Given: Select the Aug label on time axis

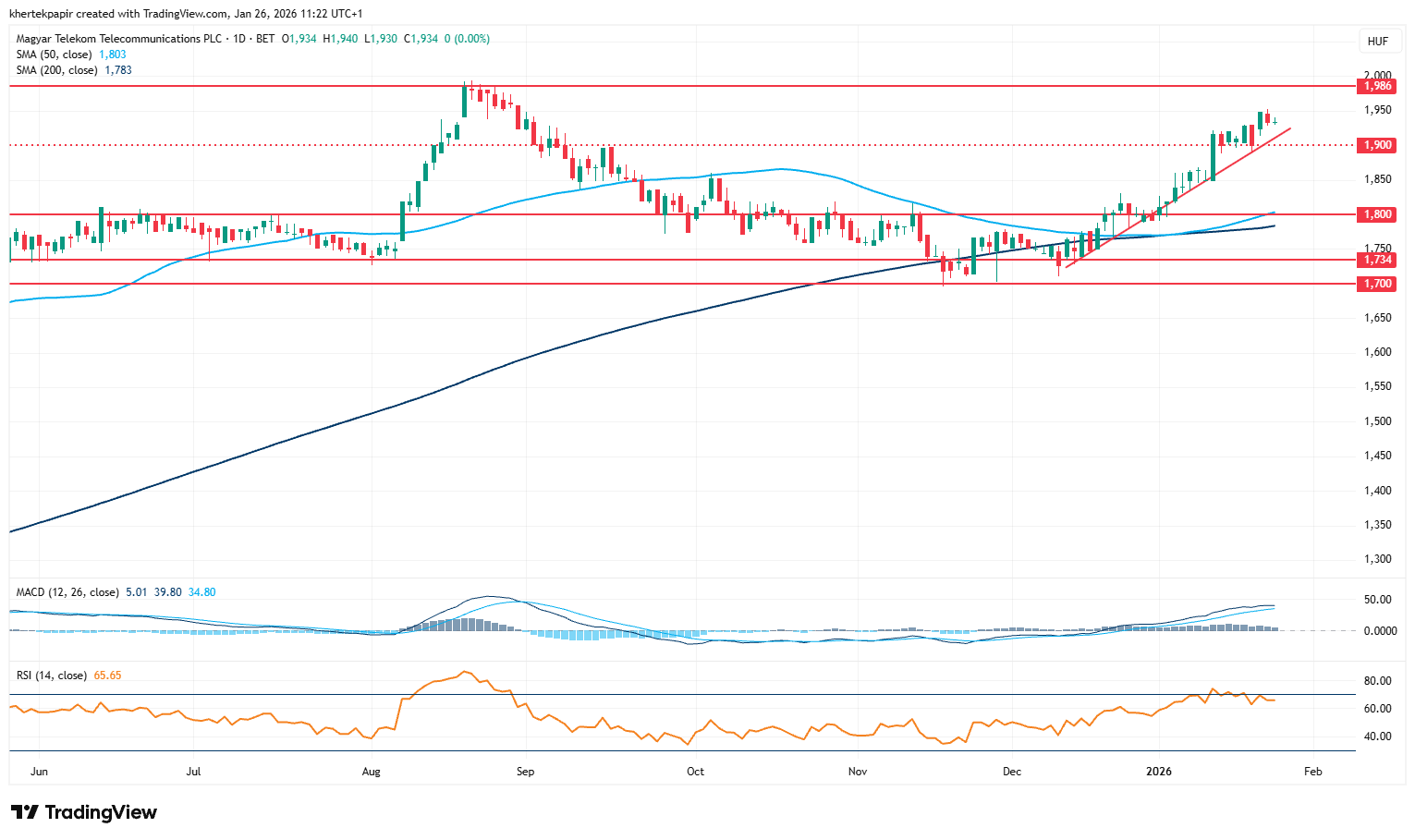Looking at the screenshot, I should coord(372,772).
